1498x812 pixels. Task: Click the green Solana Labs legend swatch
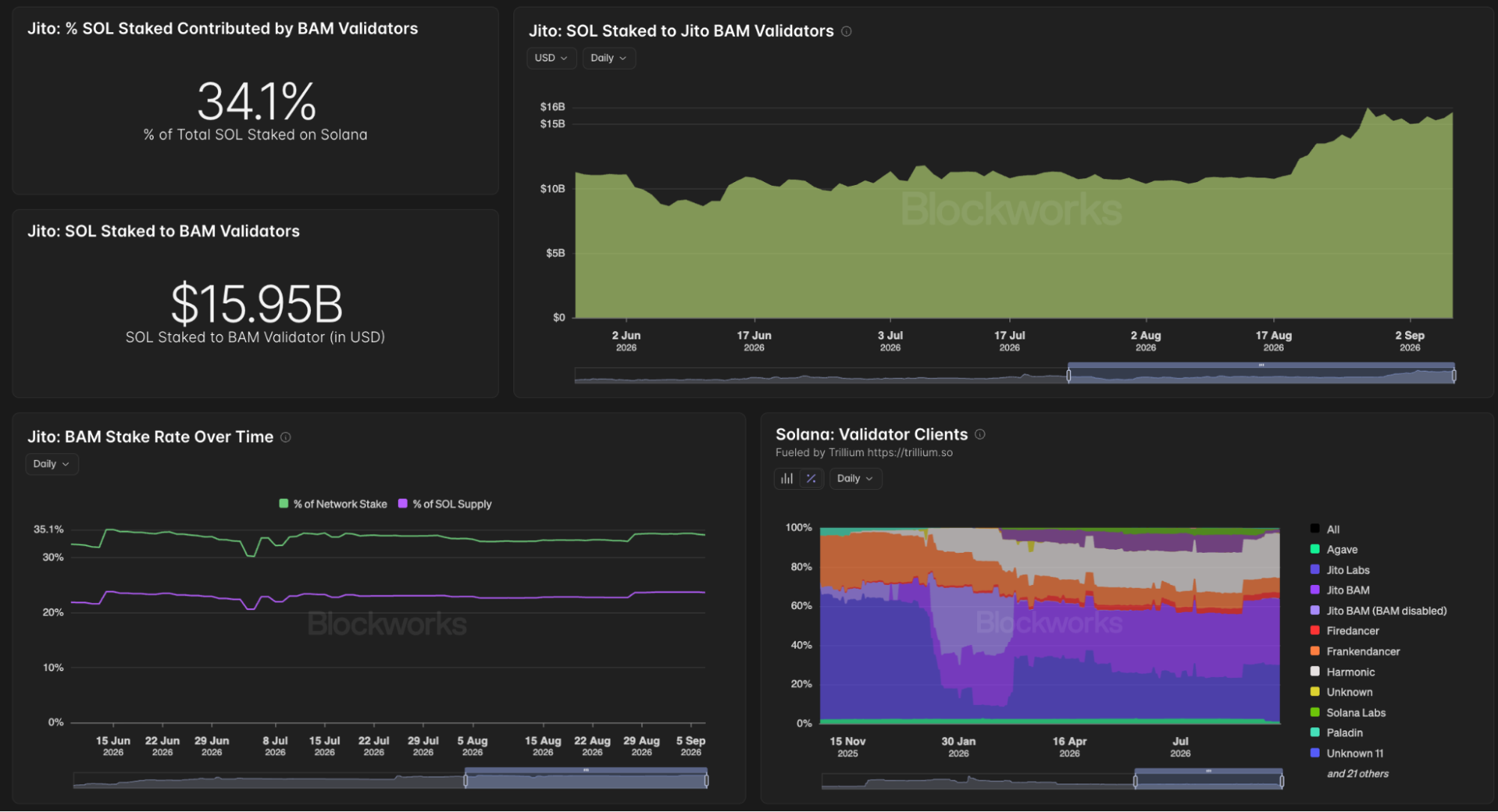[x=1314, y=712]
